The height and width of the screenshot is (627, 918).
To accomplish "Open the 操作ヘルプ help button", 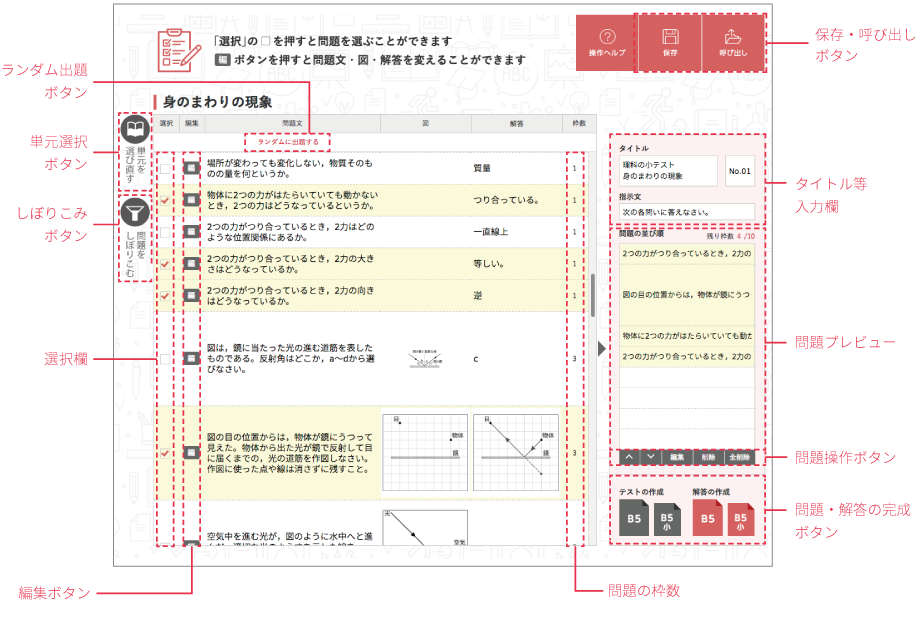I will pyautogui.click(x=607, y=42).
